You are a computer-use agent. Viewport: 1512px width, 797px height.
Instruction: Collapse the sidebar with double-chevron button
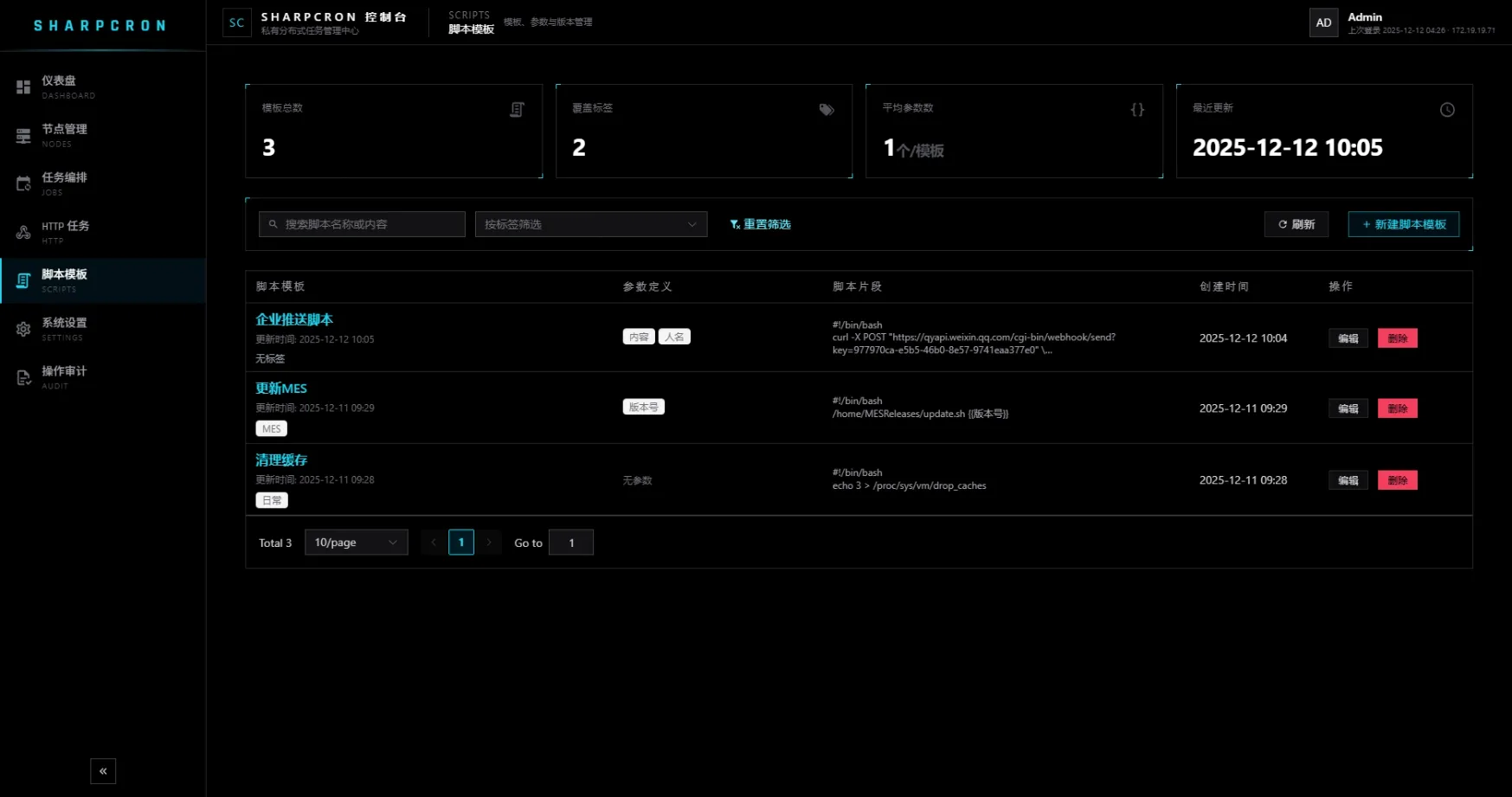click(x=103, y=771)
